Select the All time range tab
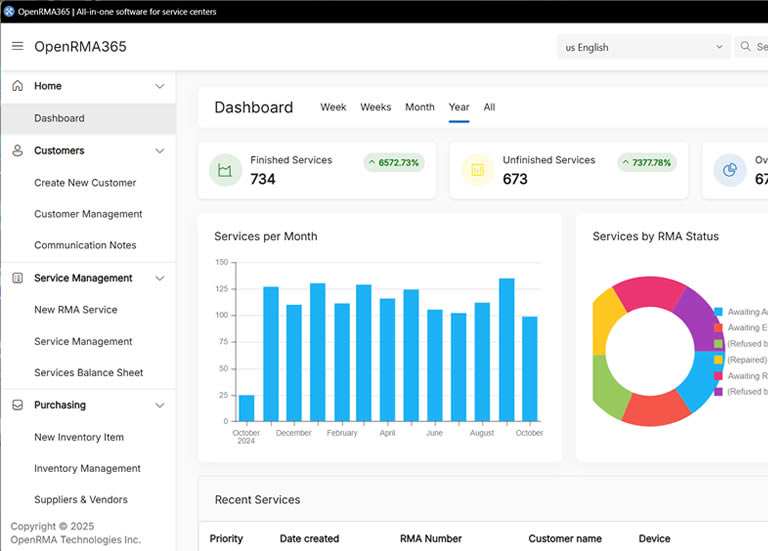This screenshot has height=551, width=768. pos(489,107)
